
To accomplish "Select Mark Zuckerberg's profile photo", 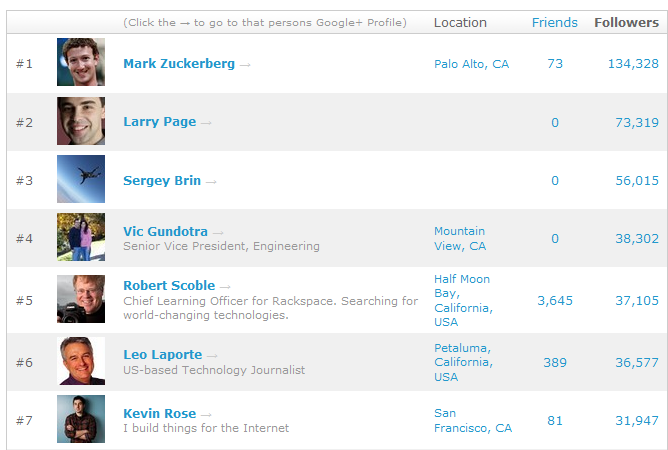I will (x=81, y=62).
